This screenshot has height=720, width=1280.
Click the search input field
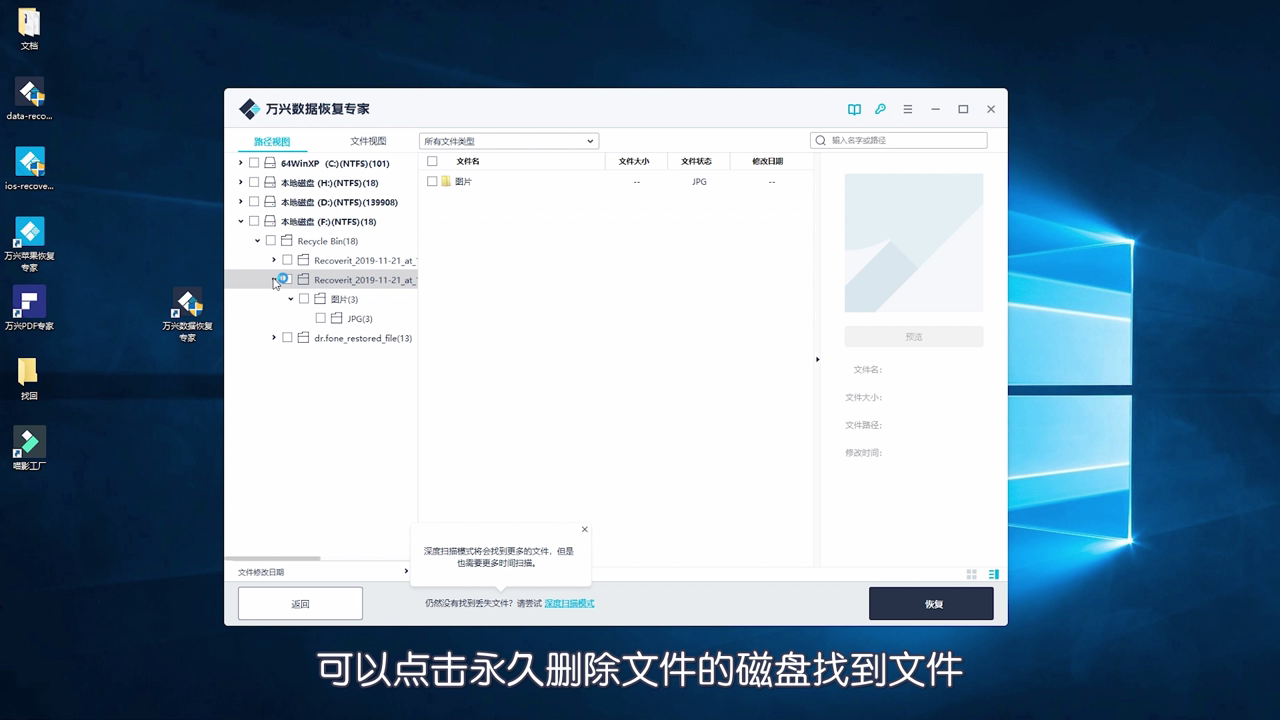click(898, 140)
